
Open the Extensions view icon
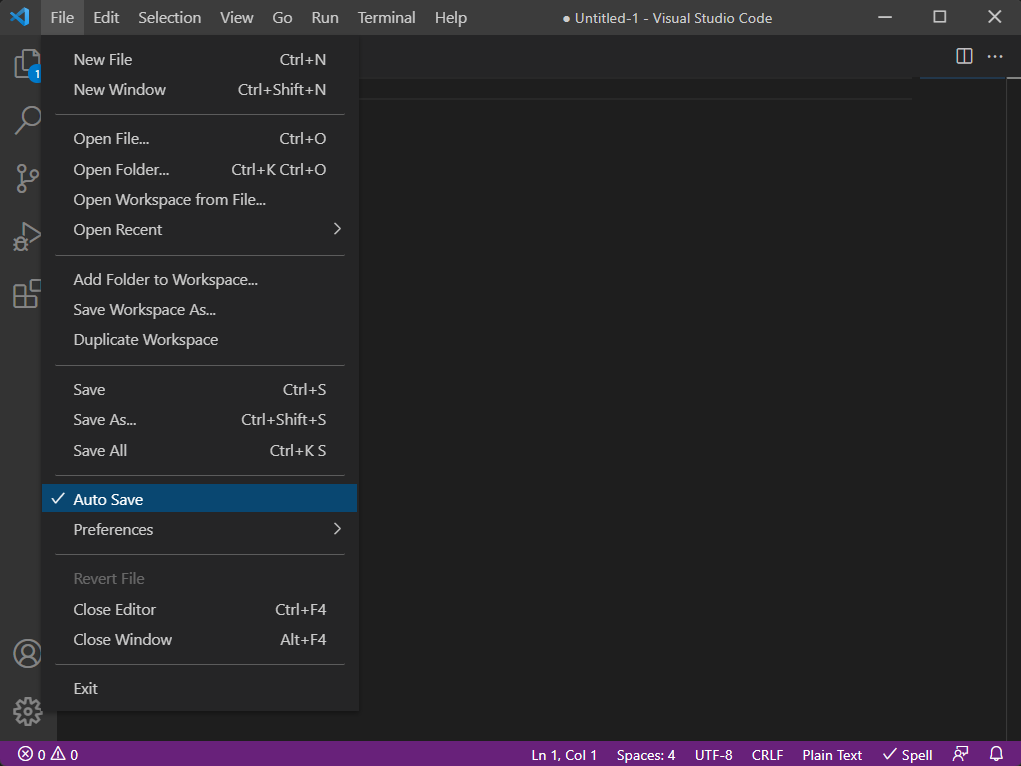[x=27, y=294]
